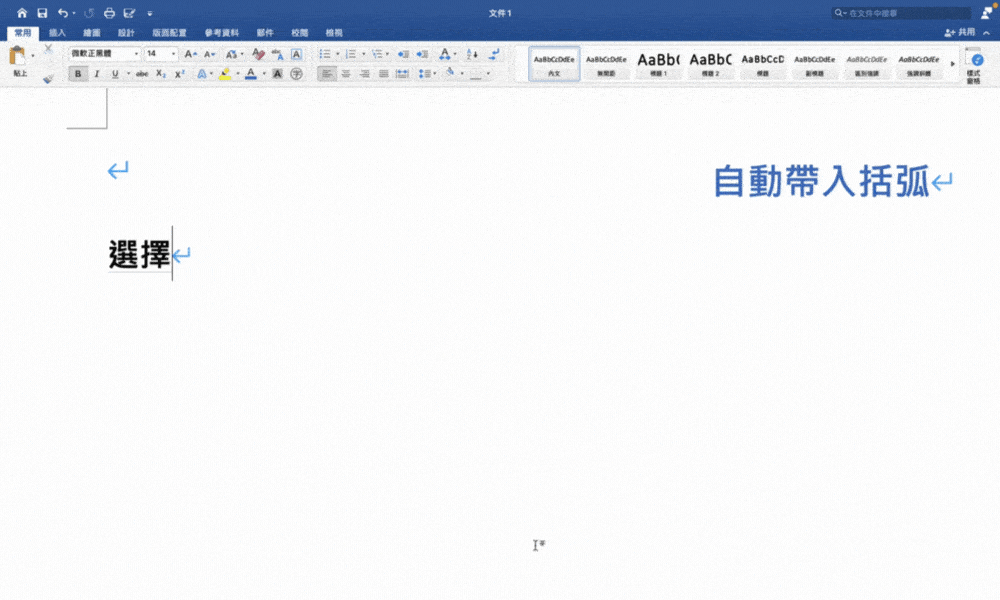Toggle superscript formatting

point(180,74)
